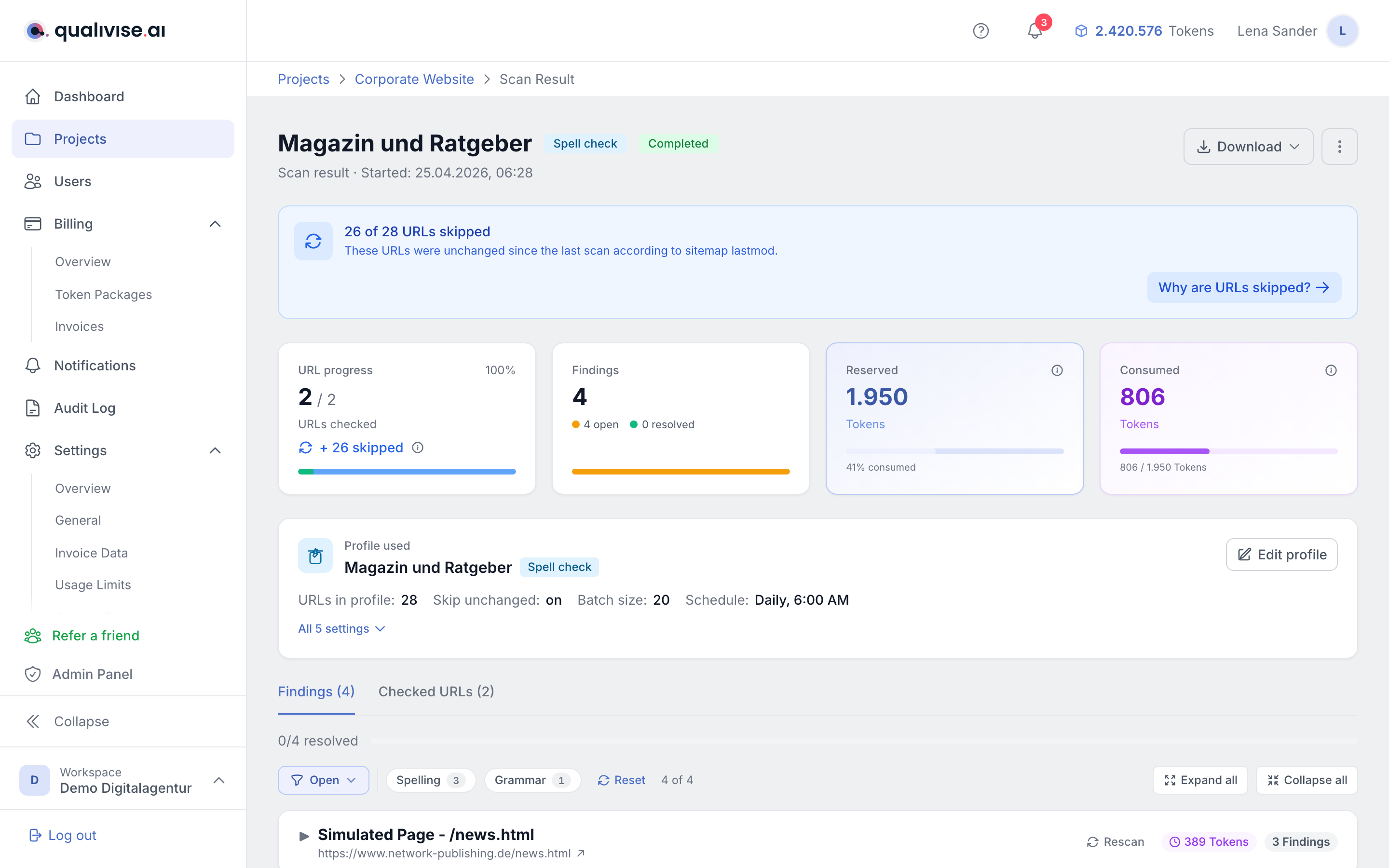The image size is (1389, 868).
Task: Click the qualivise.ai logo
Action: coord(95,30)
